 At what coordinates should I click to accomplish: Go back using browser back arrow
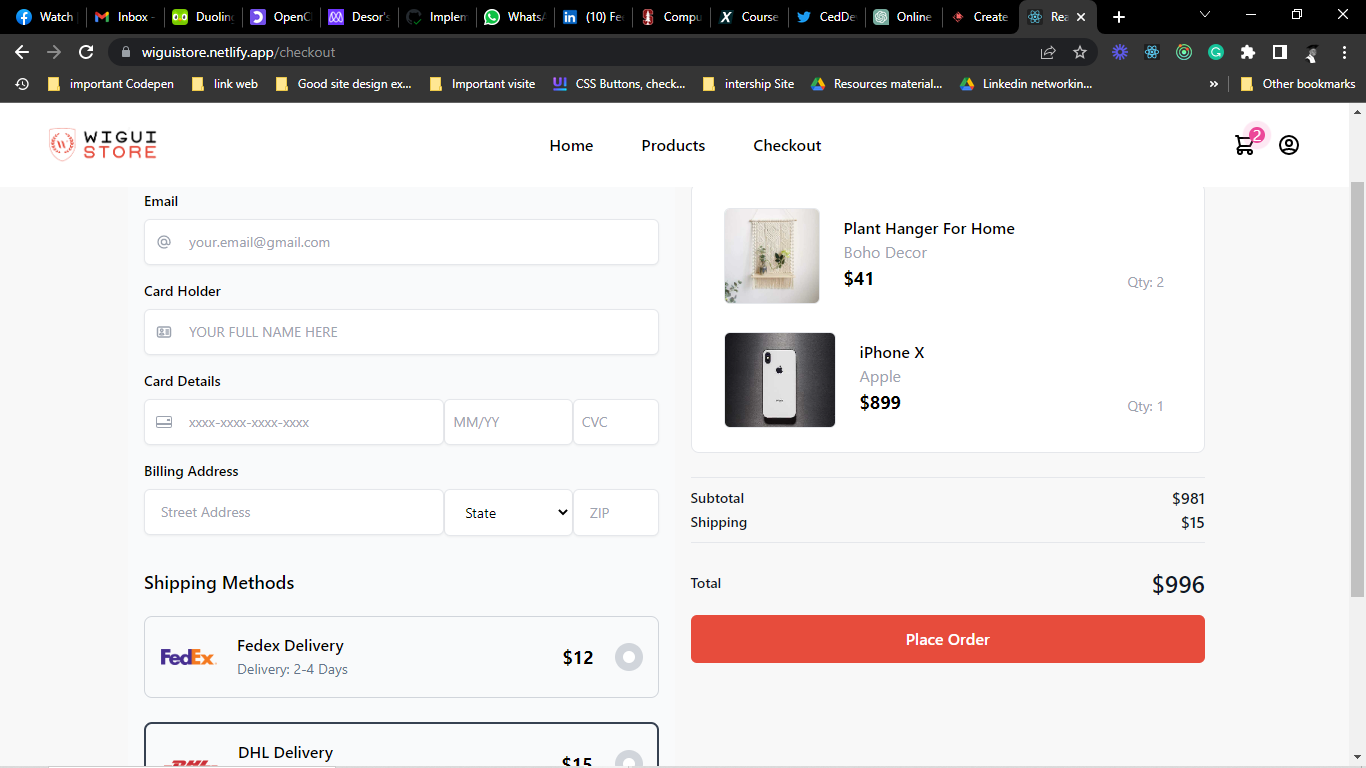[22, 52]
